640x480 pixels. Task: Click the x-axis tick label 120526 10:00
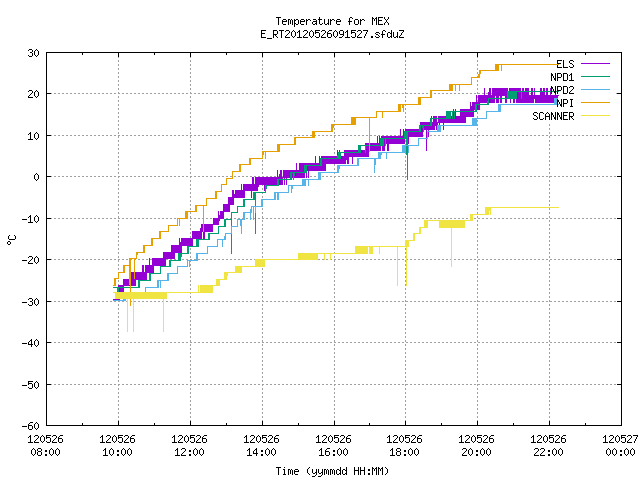click(x=117, y=446)
